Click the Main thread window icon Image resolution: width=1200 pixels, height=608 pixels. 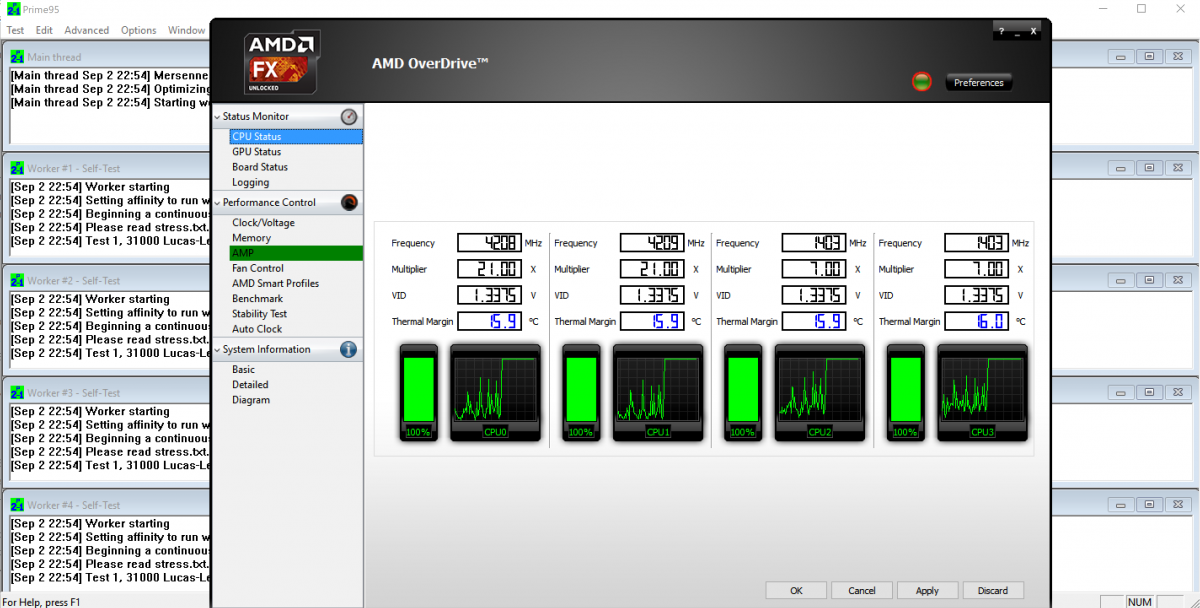pyautogui.click(x=17, y=57)
